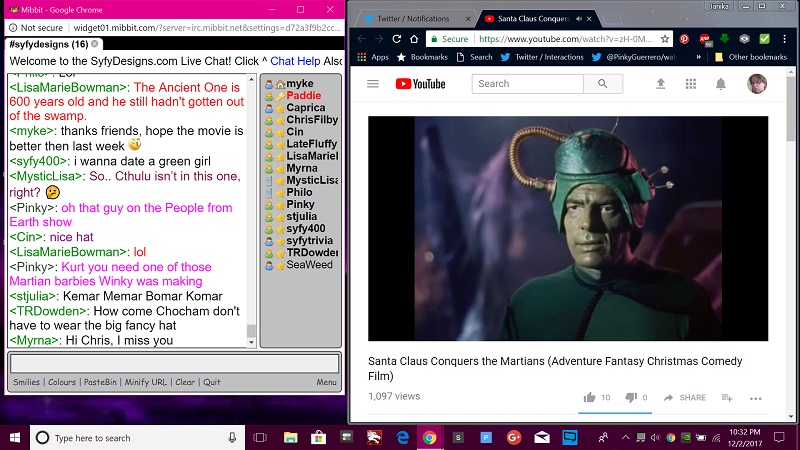Viewport: 800px width, 450px height.
Task: Select user stjulia in the nick list
Action: coord(302,216)
